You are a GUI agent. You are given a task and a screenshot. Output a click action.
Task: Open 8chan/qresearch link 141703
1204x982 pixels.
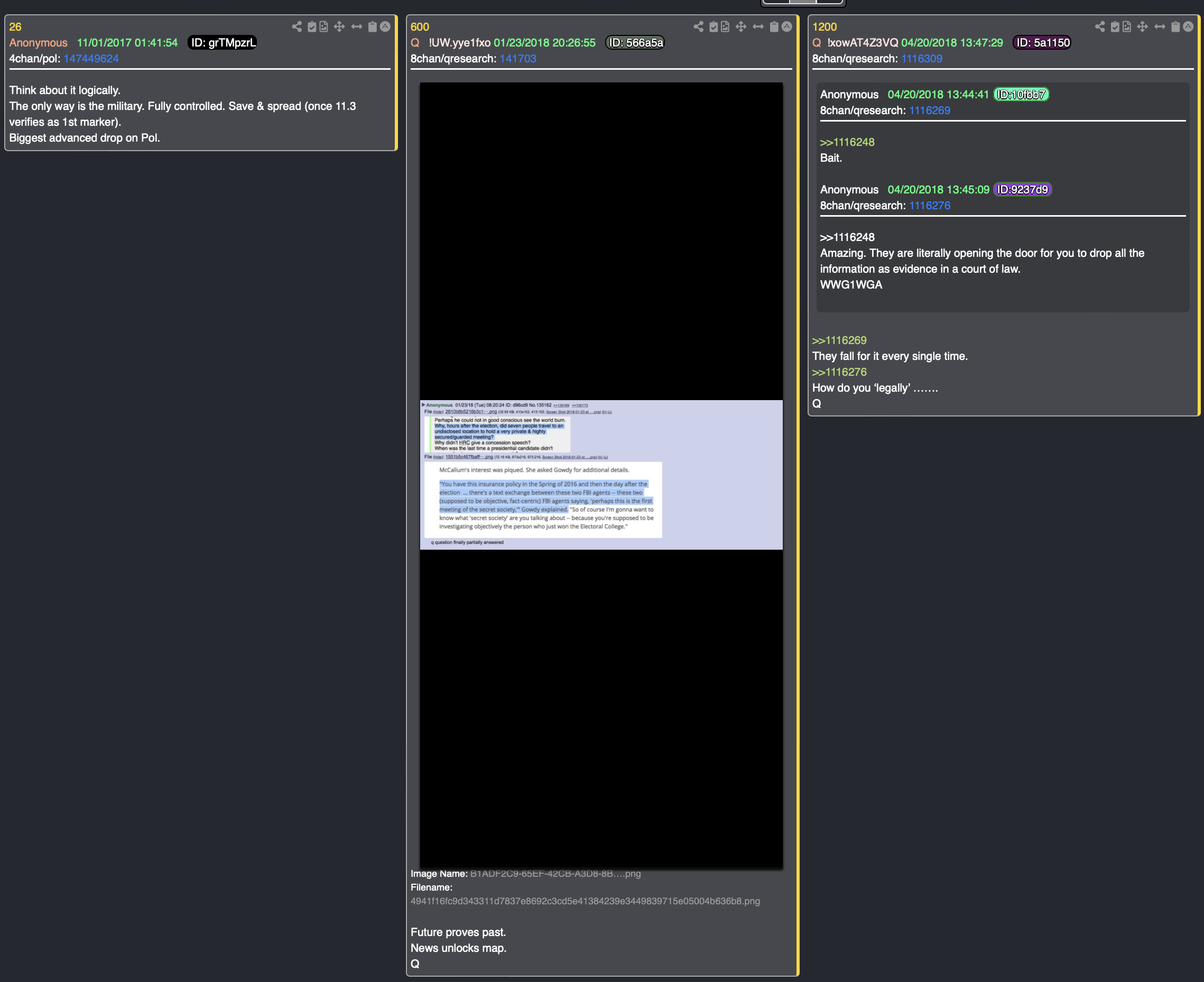(517, 59)
